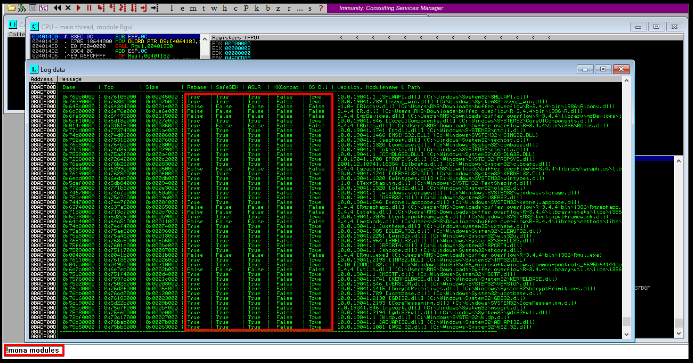Click the 'Log data' window title text

pyautogui.click(x=53, y=69)
